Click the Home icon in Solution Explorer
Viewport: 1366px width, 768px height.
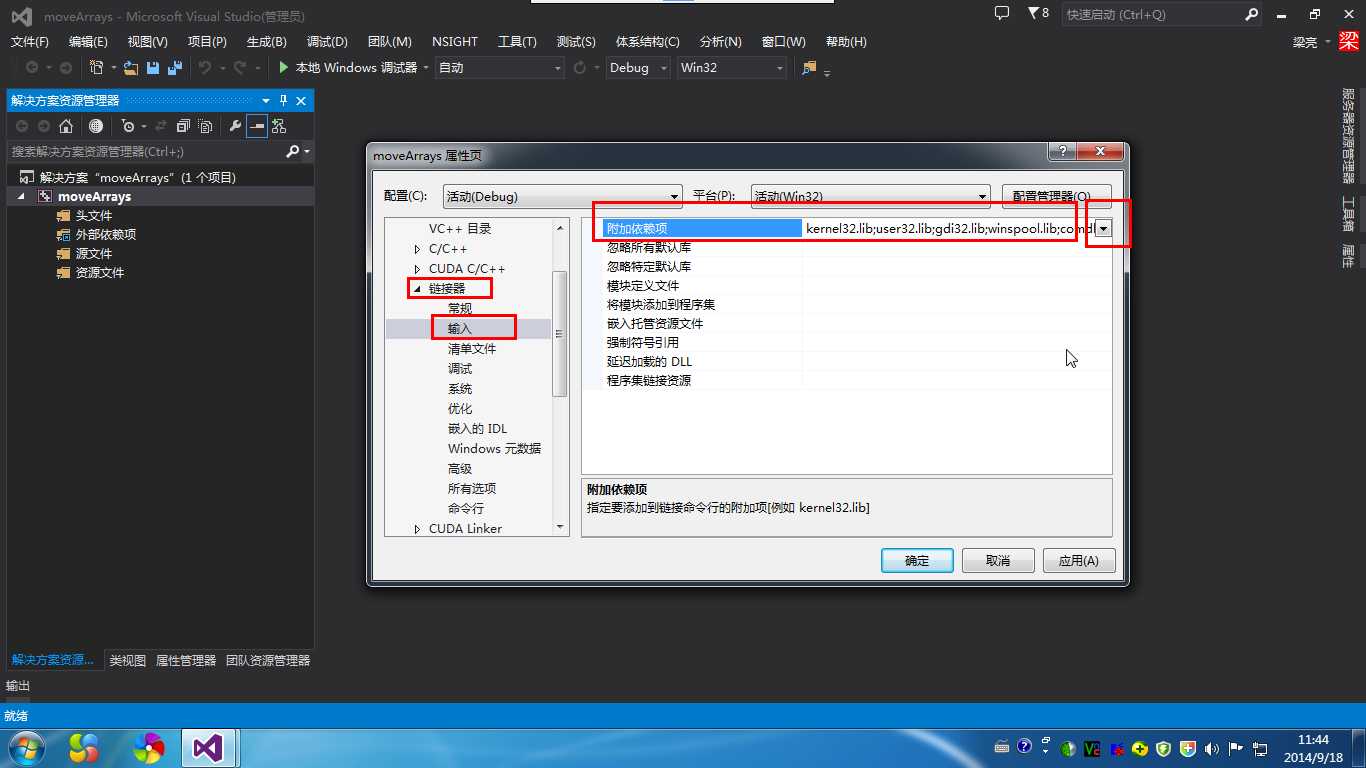click(66, 126)
